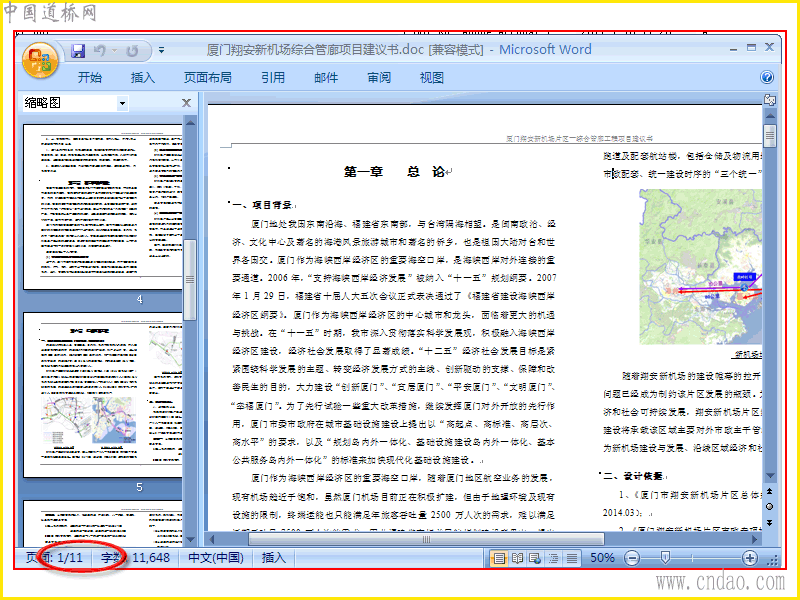This screenshot has width=800, height=600.
Task: Minimize the Word window
Action: (x=733, y=49)
